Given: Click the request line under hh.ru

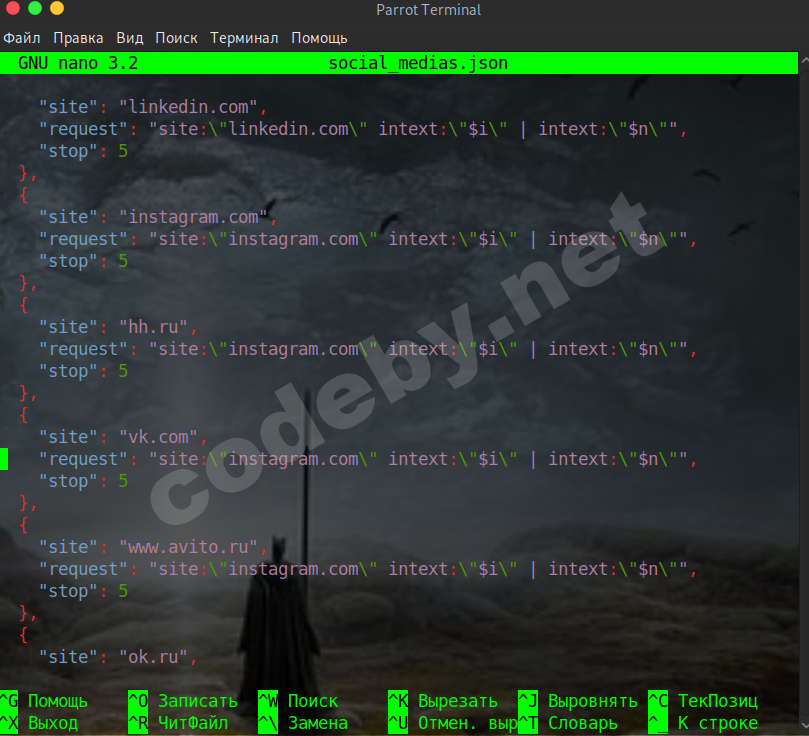Looking at the screenshot, I should point(368,349).
